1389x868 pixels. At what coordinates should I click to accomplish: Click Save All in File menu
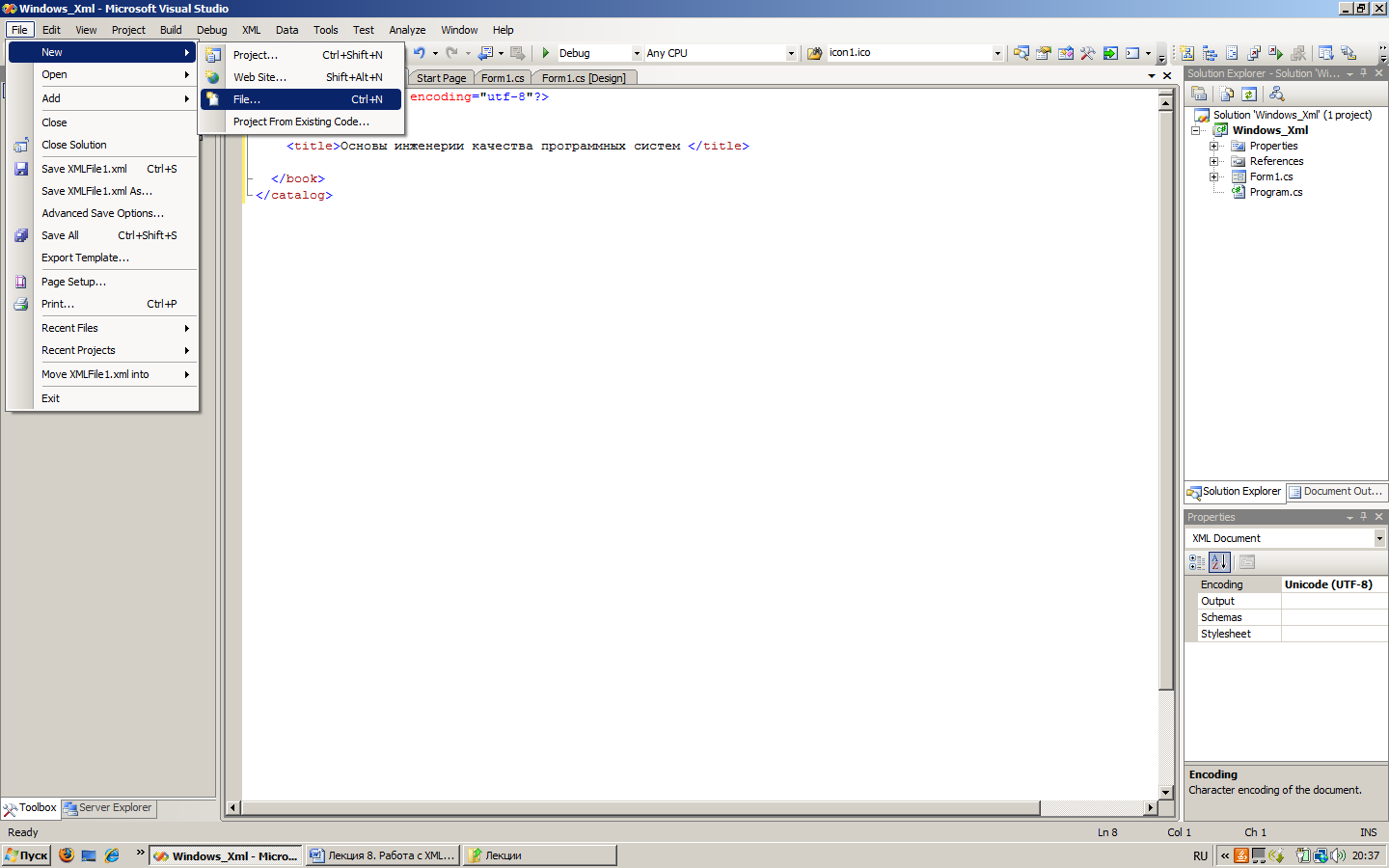pyautogui.click(x=102, y=235)
